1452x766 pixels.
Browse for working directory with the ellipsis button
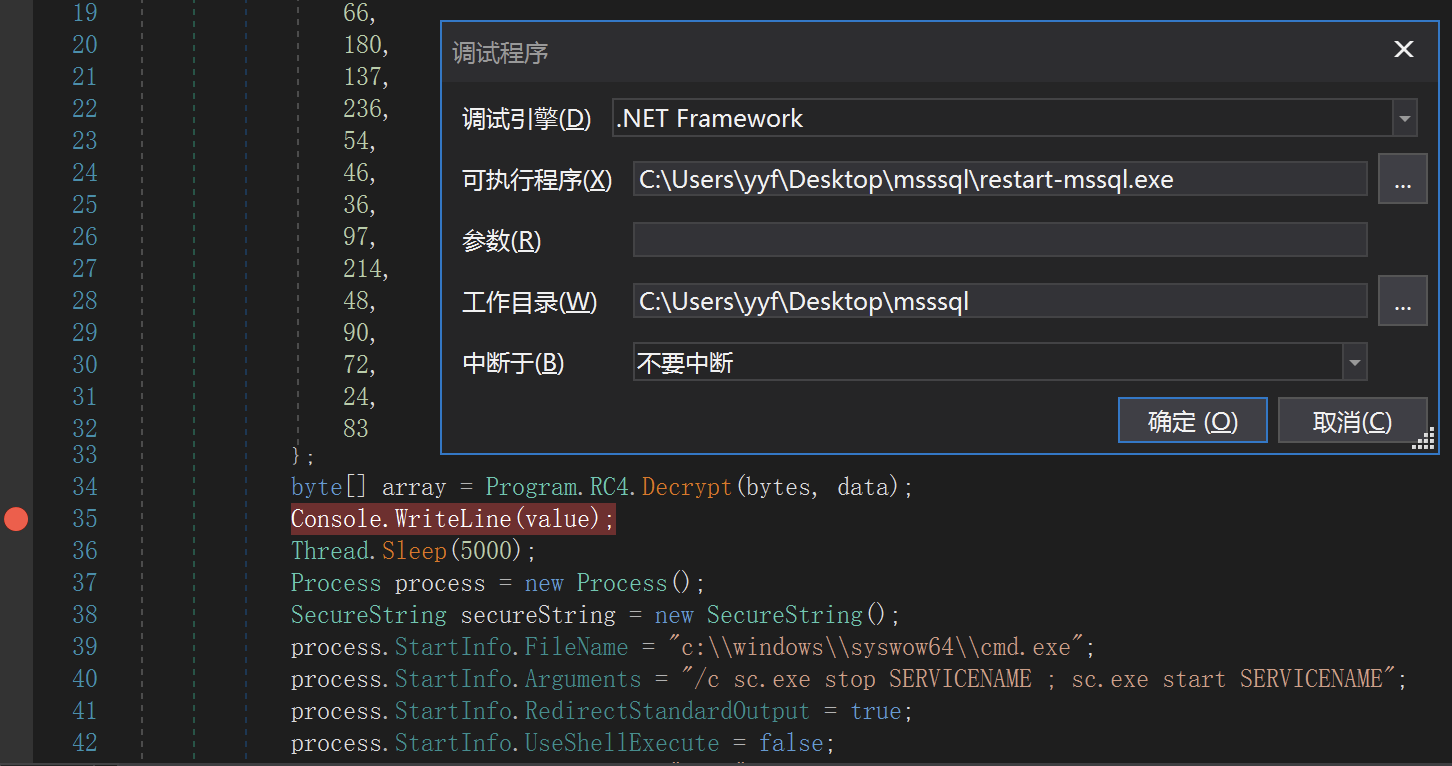pos(1402,301)
